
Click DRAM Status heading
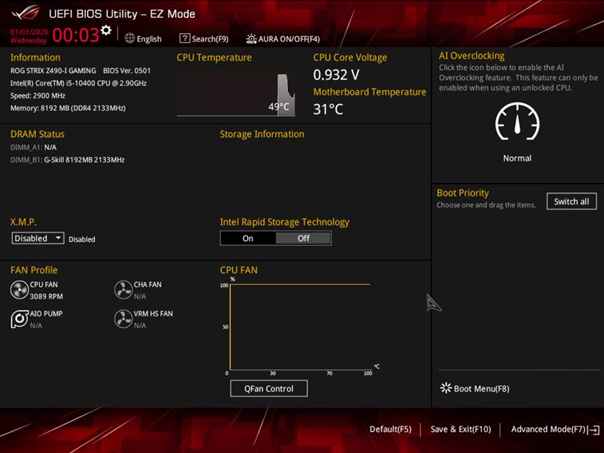37,134
